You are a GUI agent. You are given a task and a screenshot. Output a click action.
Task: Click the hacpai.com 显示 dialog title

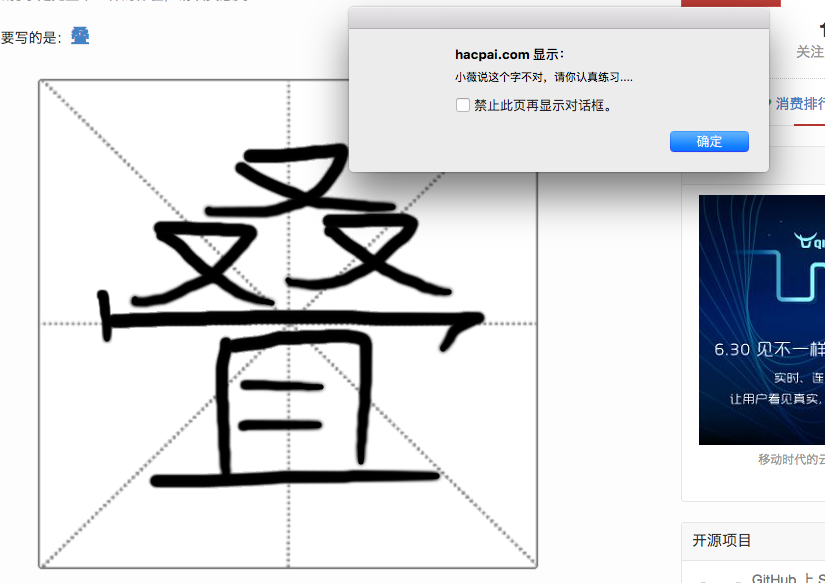pyautogui.click(x=509, y=54)
